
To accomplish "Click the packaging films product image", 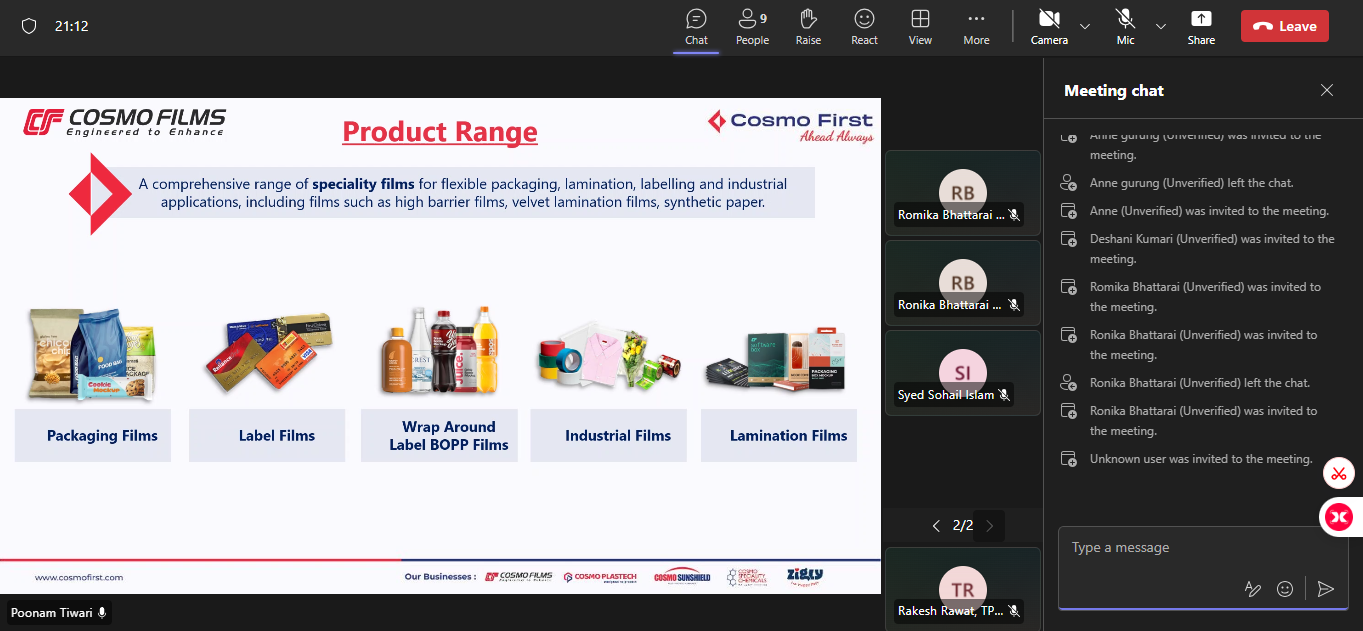I will [x=92, y=355].
